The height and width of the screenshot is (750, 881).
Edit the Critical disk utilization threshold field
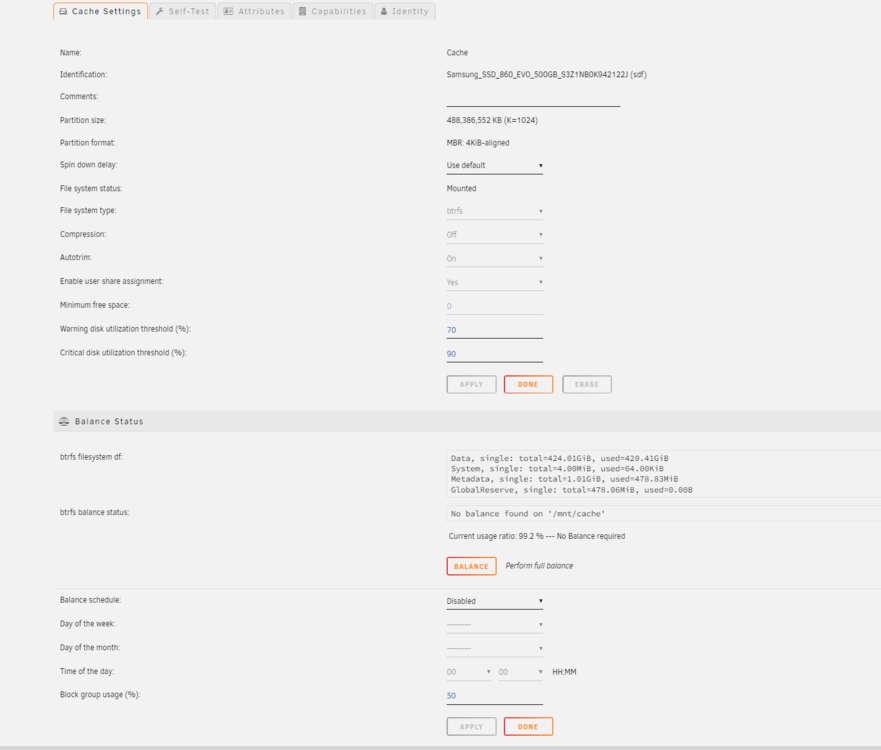(x=494, y=354)
